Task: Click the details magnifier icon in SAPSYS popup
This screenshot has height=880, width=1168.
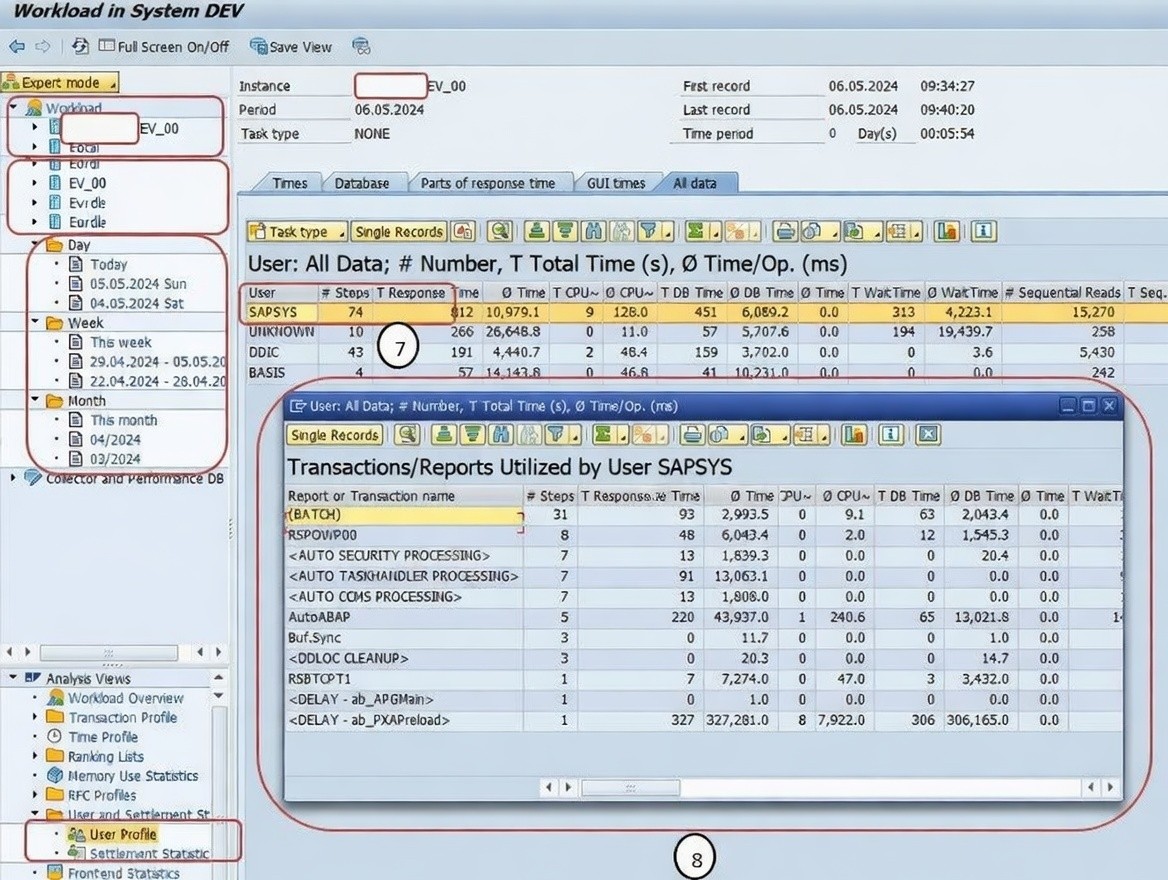Action: pos(406,435)
